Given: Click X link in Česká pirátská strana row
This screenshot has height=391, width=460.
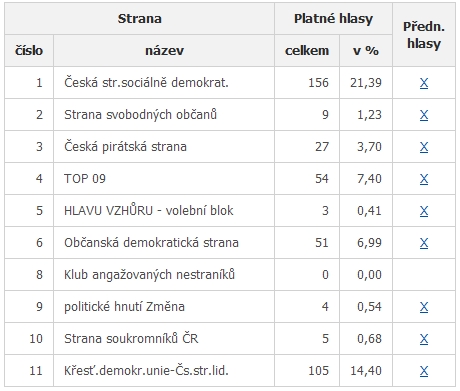Looking at the screenshot, I should pyautogui.click(x=424, y=147).
